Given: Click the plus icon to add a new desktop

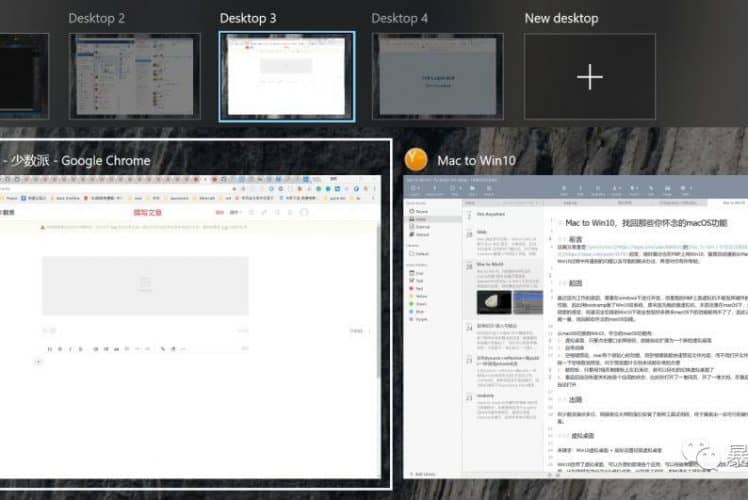Looking at the screenshot, I should pyautogui.click(x=590, y=76).
